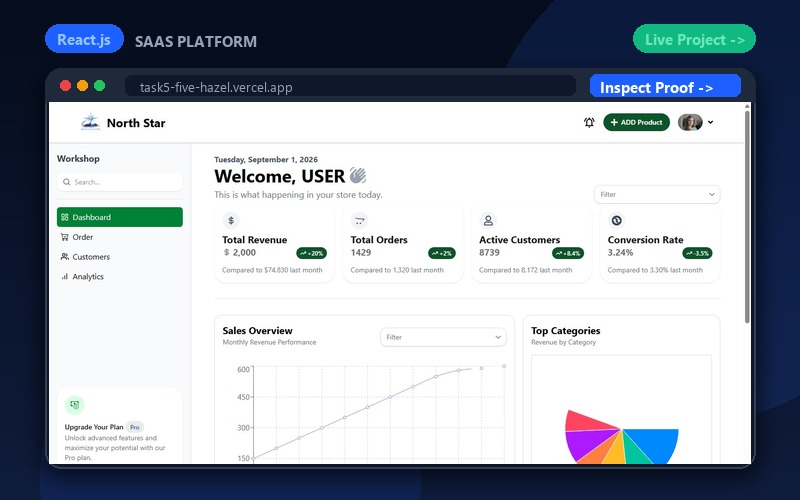Click the Total Revenue card title
Screen dimensions: 800x500
[255, 240]
